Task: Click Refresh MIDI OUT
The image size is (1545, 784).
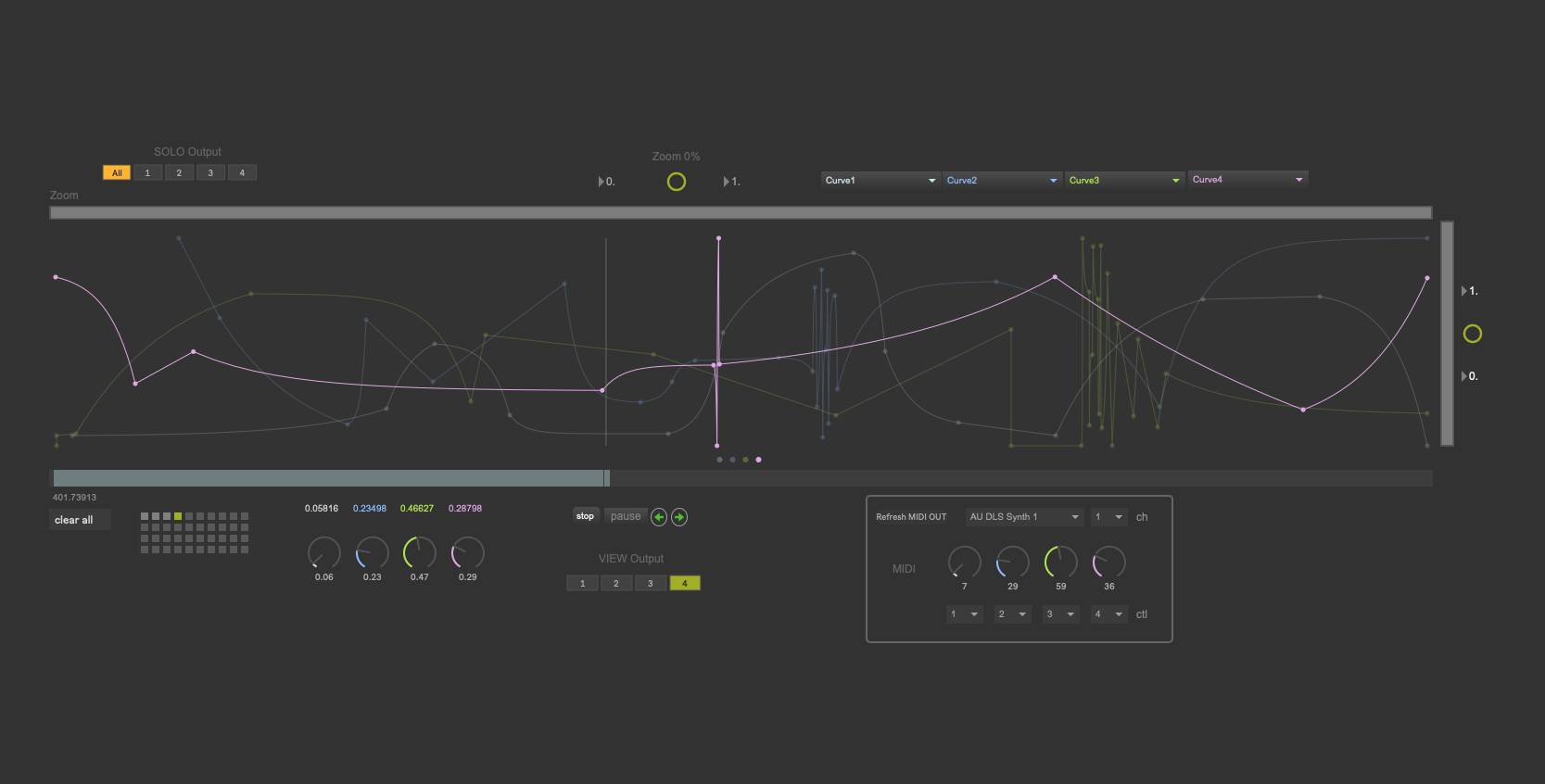Action: pyautogui.click(x=911, y=517)
